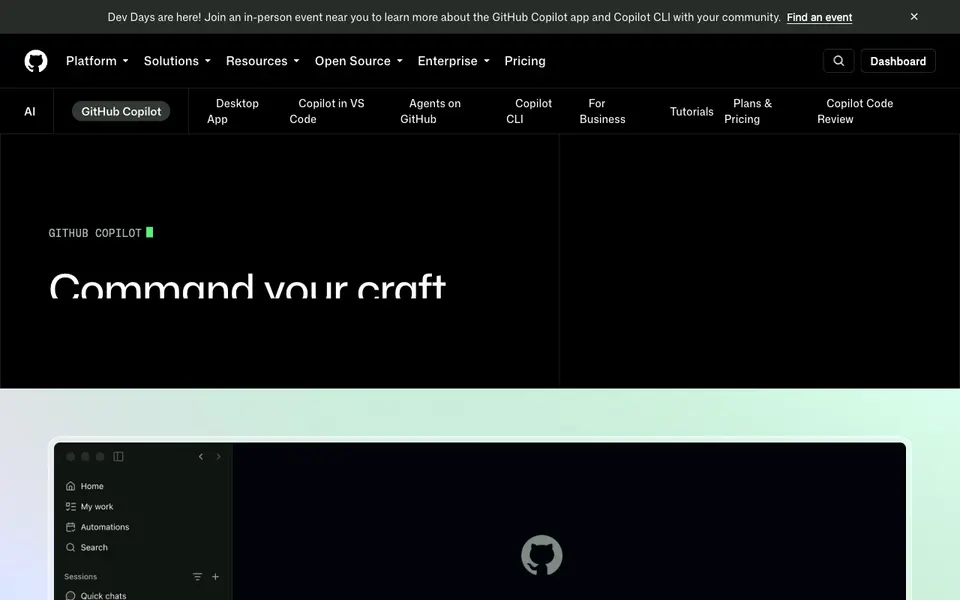Add a new session with plus icon

point(216,577)
